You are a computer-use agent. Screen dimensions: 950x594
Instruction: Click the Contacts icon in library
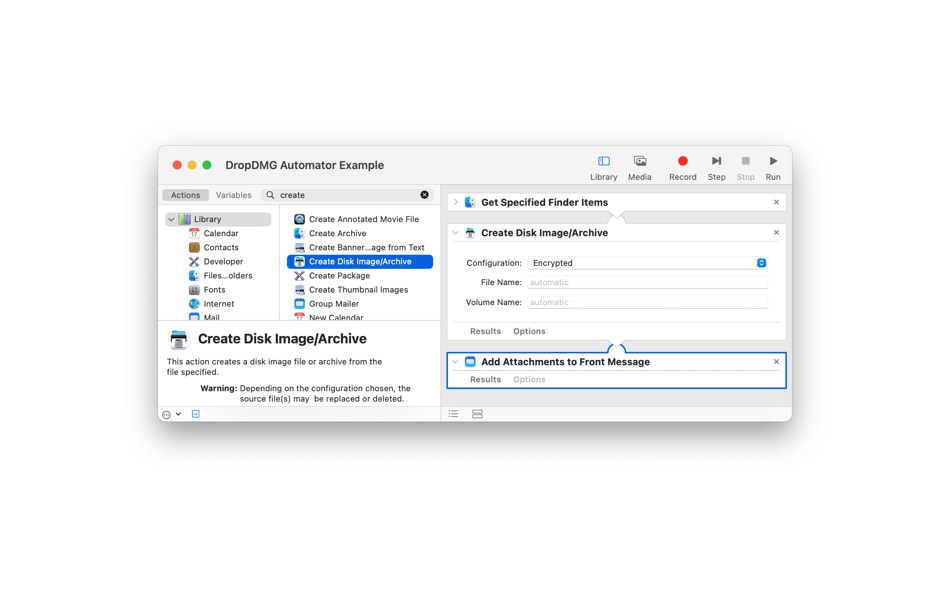(194, 247)
